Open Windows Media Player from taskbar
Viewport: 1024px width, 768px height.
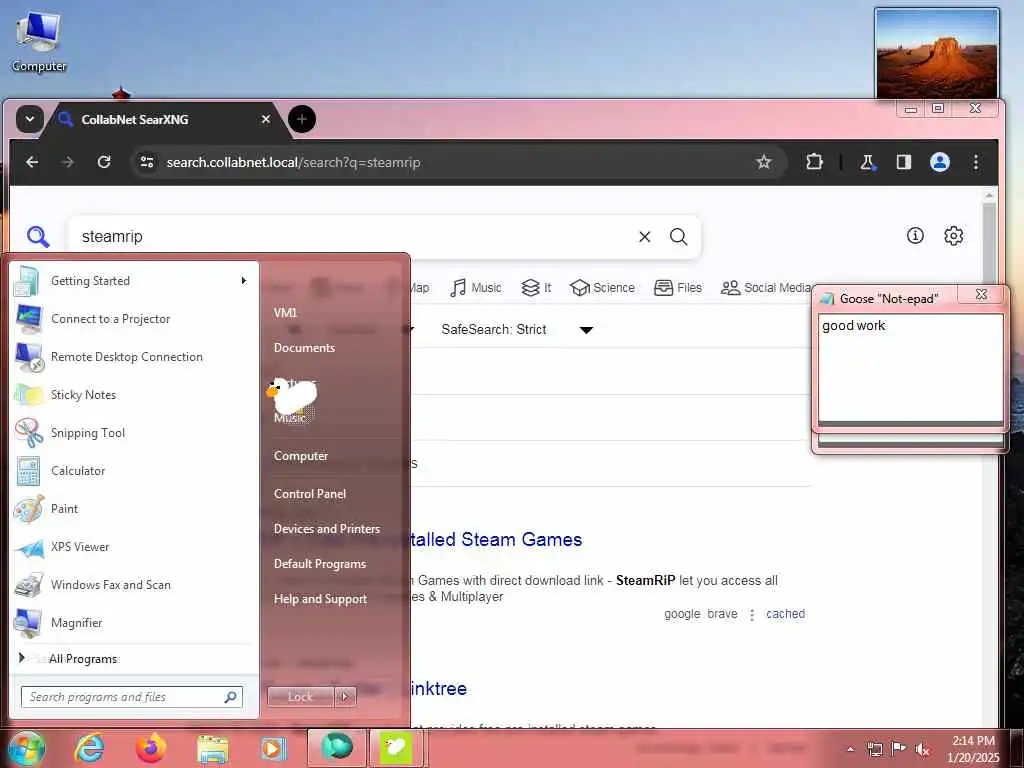pos(273,748)
